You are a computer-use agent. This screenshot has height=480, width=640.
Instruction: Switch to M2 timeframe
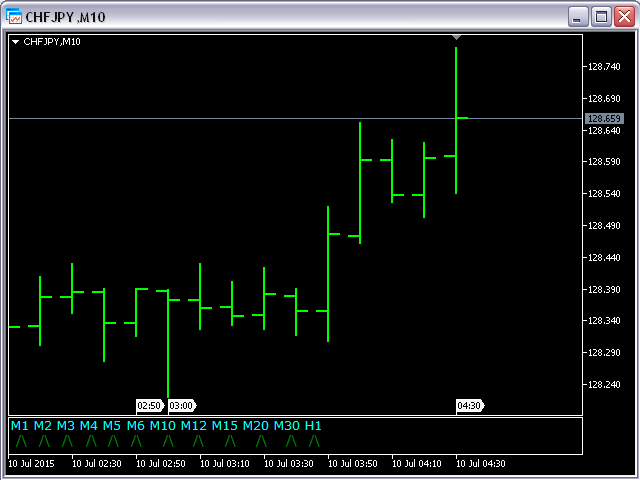coord(42,426)
